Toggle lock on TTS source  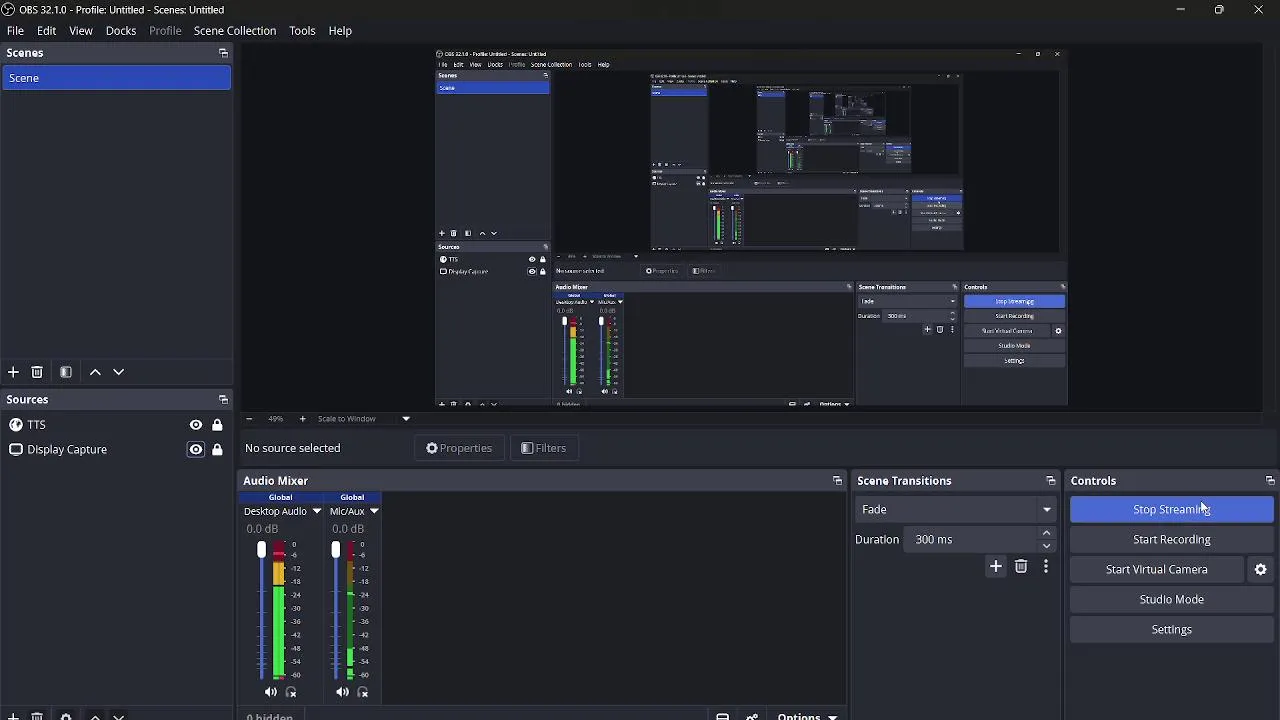(217, 425)
